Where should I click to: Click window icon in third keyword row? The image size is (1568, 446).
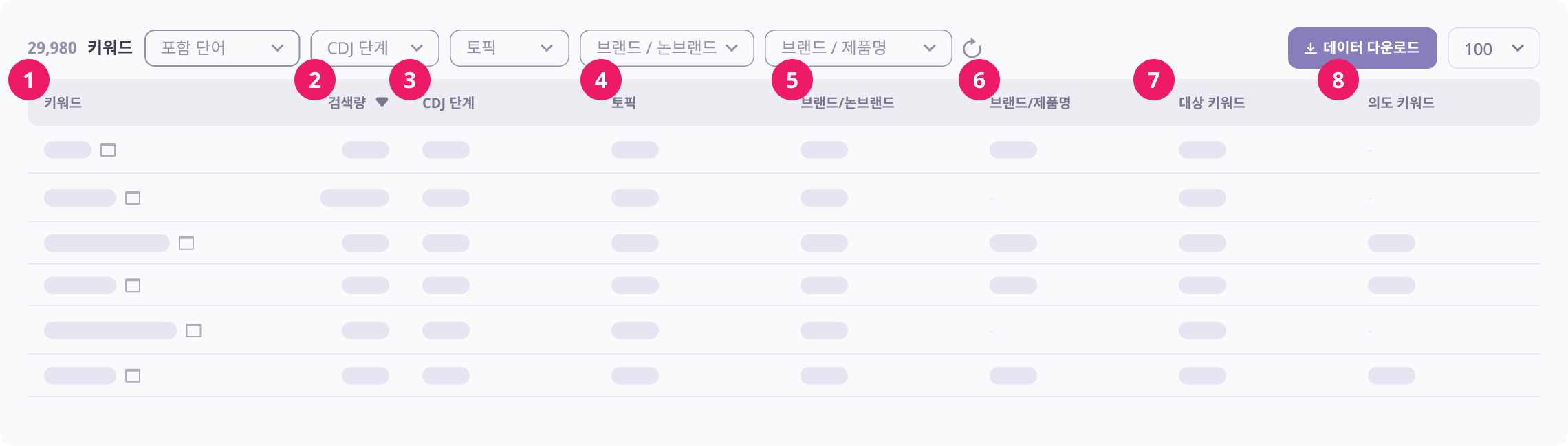pyautogui.click(x=186, y=243)
